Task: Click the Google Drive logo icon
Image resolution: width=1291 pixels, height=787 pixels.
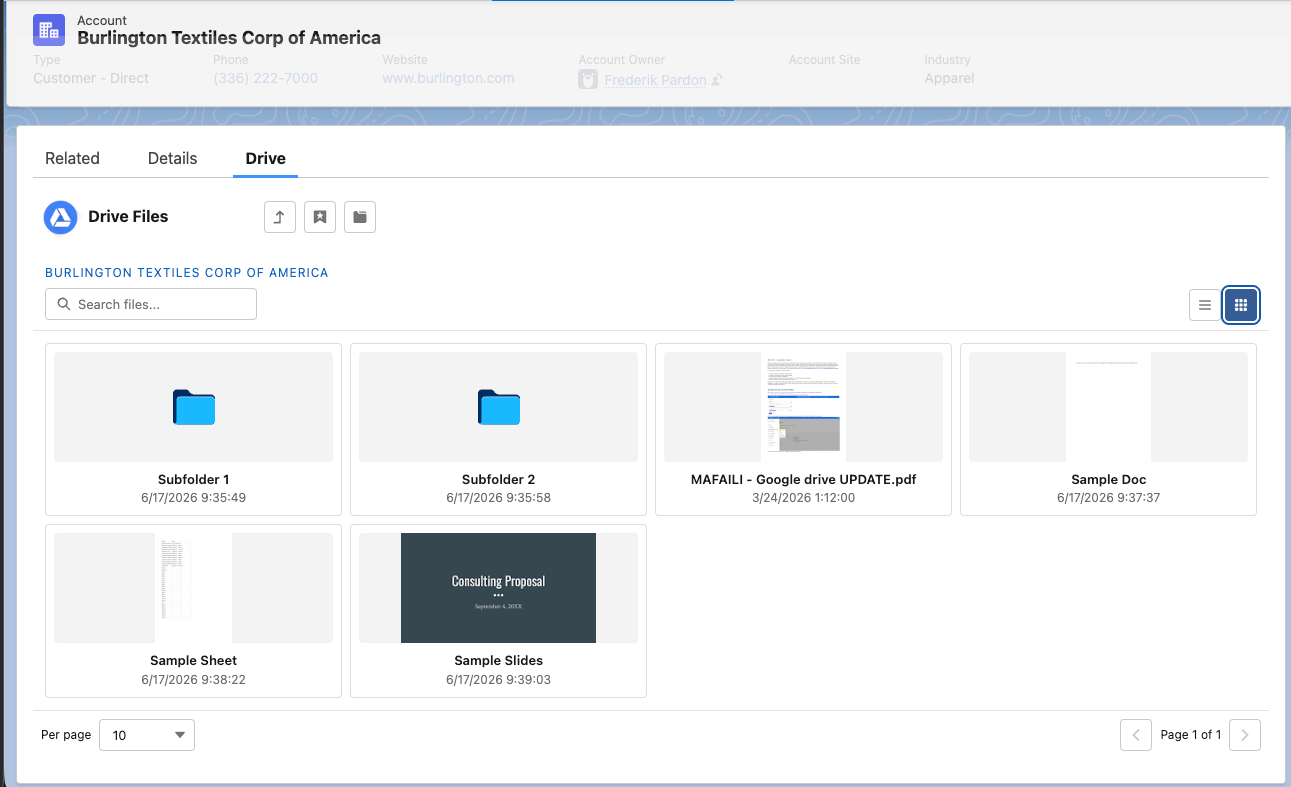Action: click(61, 217)
